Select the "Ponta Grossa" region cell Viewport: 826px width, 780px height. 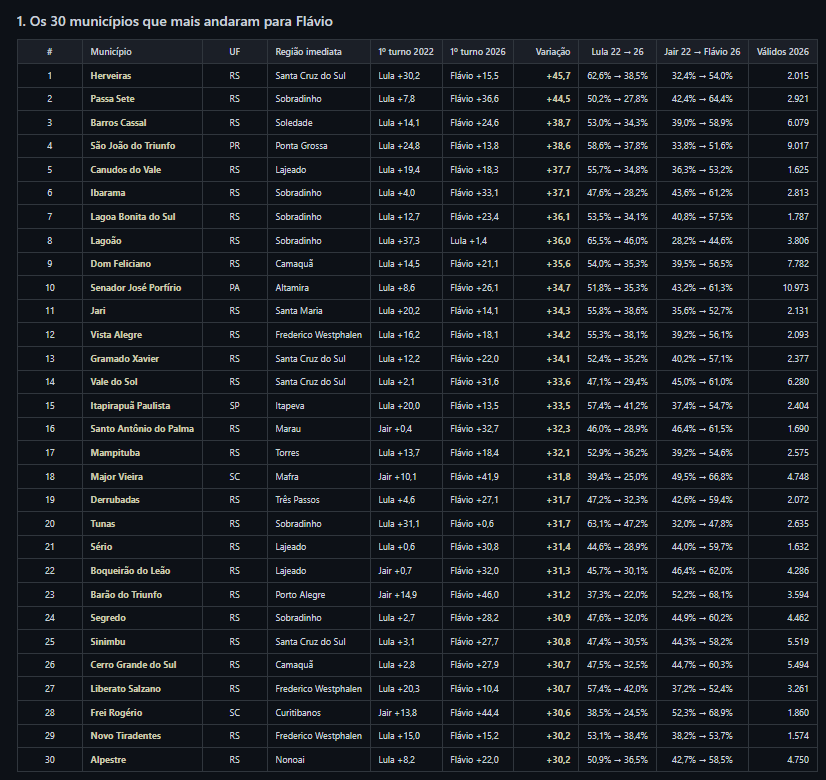[x=301, y=146]
